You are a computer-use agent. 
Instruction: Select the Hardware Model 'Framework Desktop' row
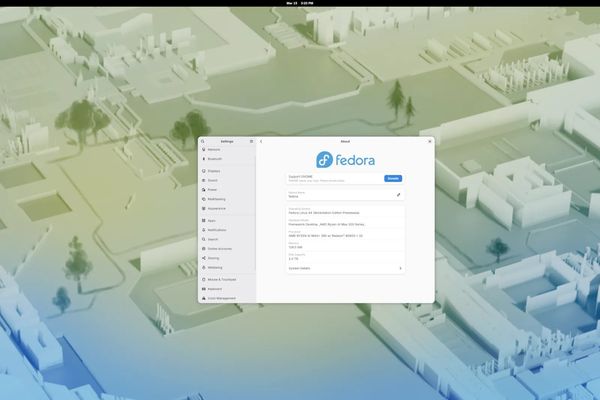(345, 223)
